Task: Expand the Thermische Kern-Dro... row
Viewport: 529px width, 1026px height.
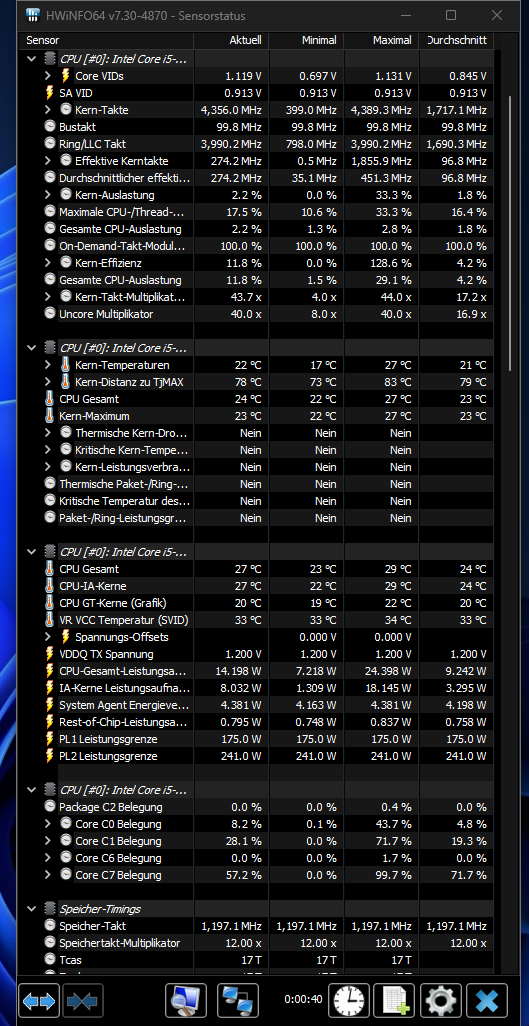Action: (x=48, y=433)
